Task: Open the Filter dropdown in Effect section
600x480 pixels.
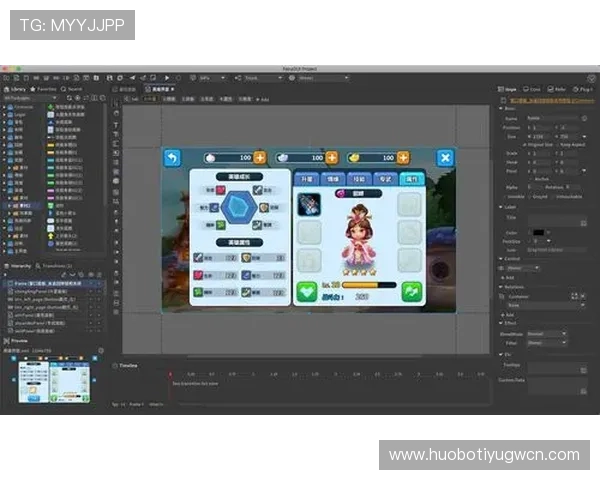Action: coord(547,343)
